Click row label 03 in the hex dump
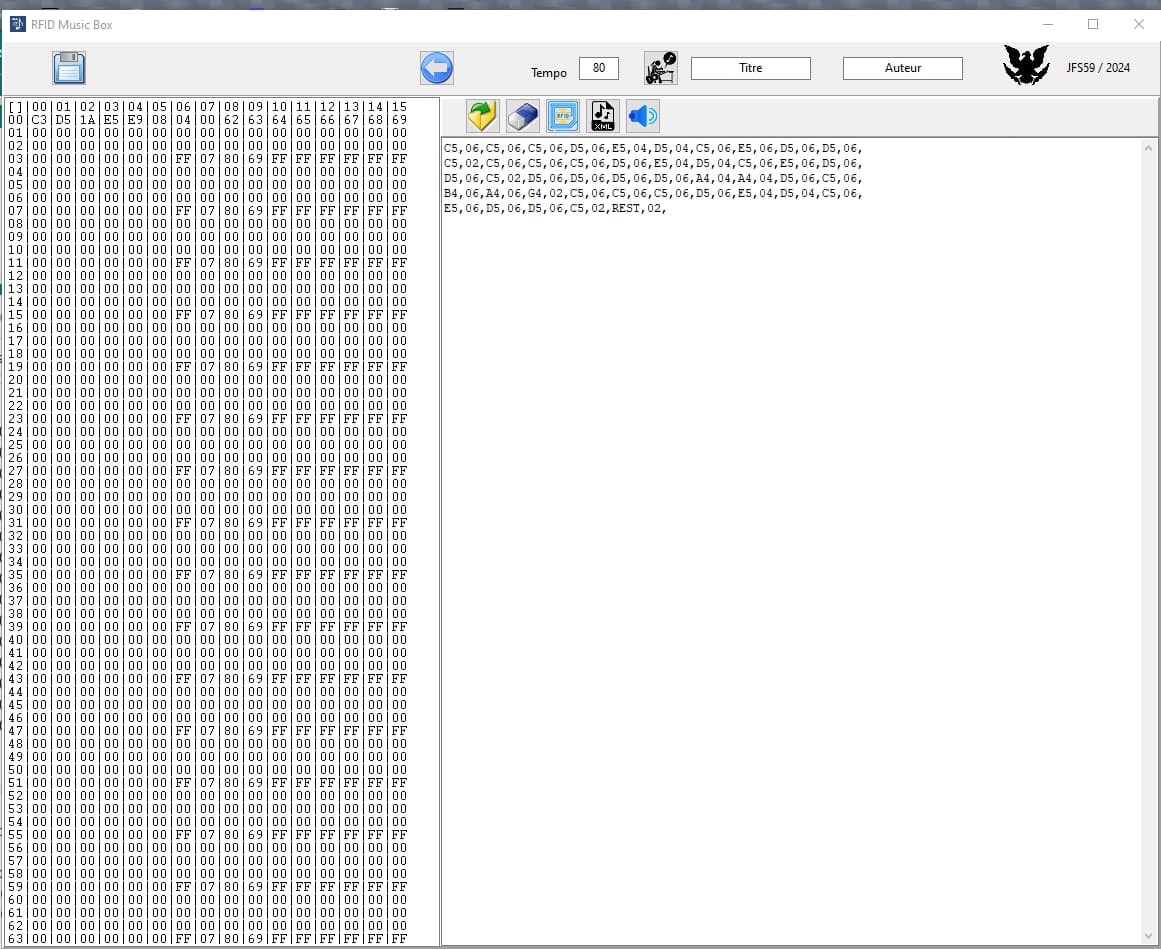The width and height of the screenshot is (1161, 949). (16, 158)
